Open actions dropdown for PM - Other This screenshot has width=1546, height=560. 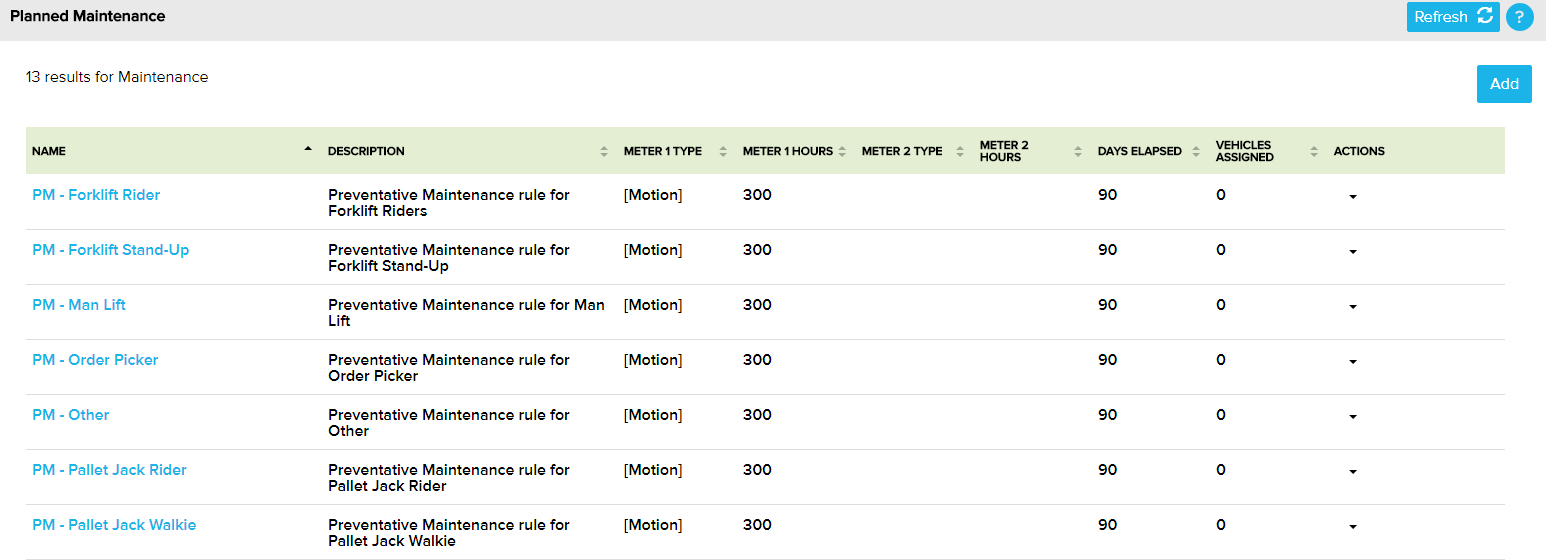point(1352,417)
